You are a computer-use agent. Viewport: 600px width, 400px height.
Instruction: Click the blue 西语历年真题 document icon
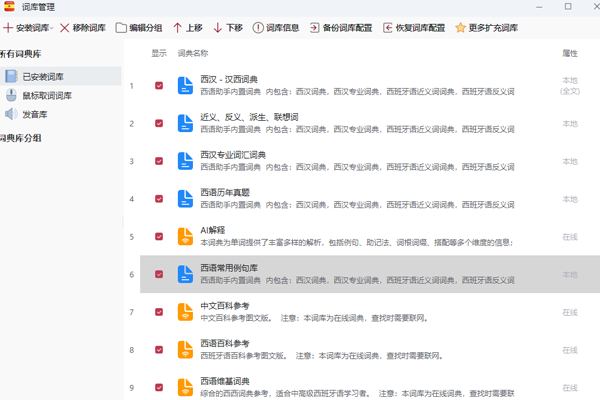pyautogui.click(x=185, y=198)
